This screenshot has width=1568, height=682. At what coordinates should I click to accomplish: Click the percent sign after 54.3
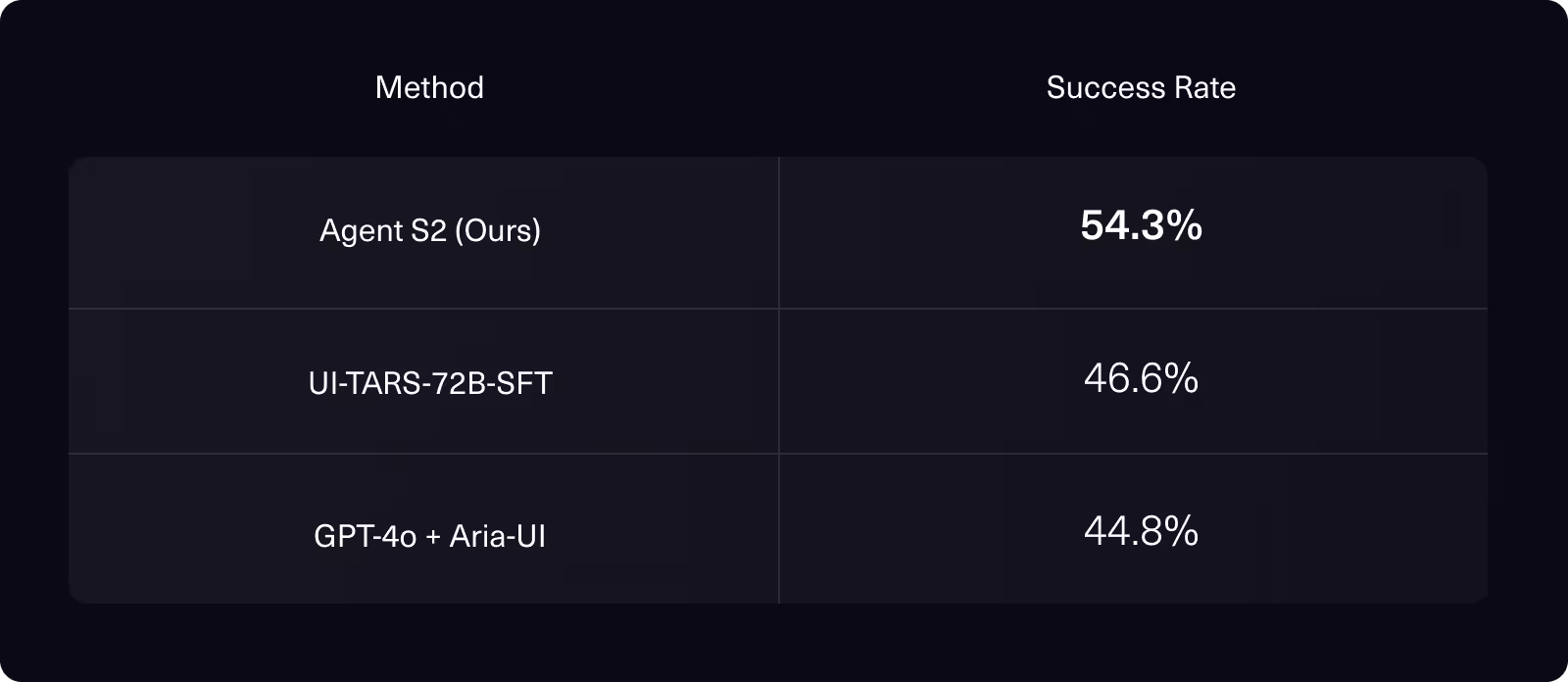(x=1184, y=226)
